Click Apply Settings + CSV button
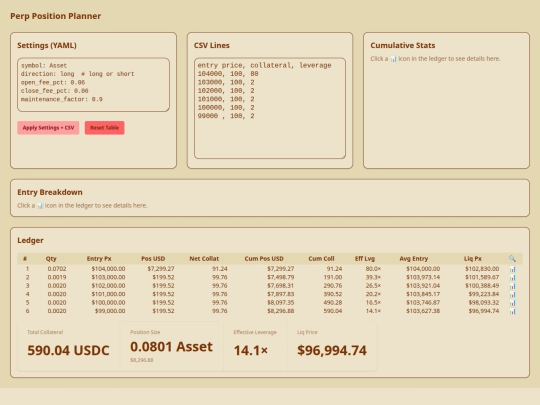Viewport: 540px width, 405px height. tap(48, 128)
